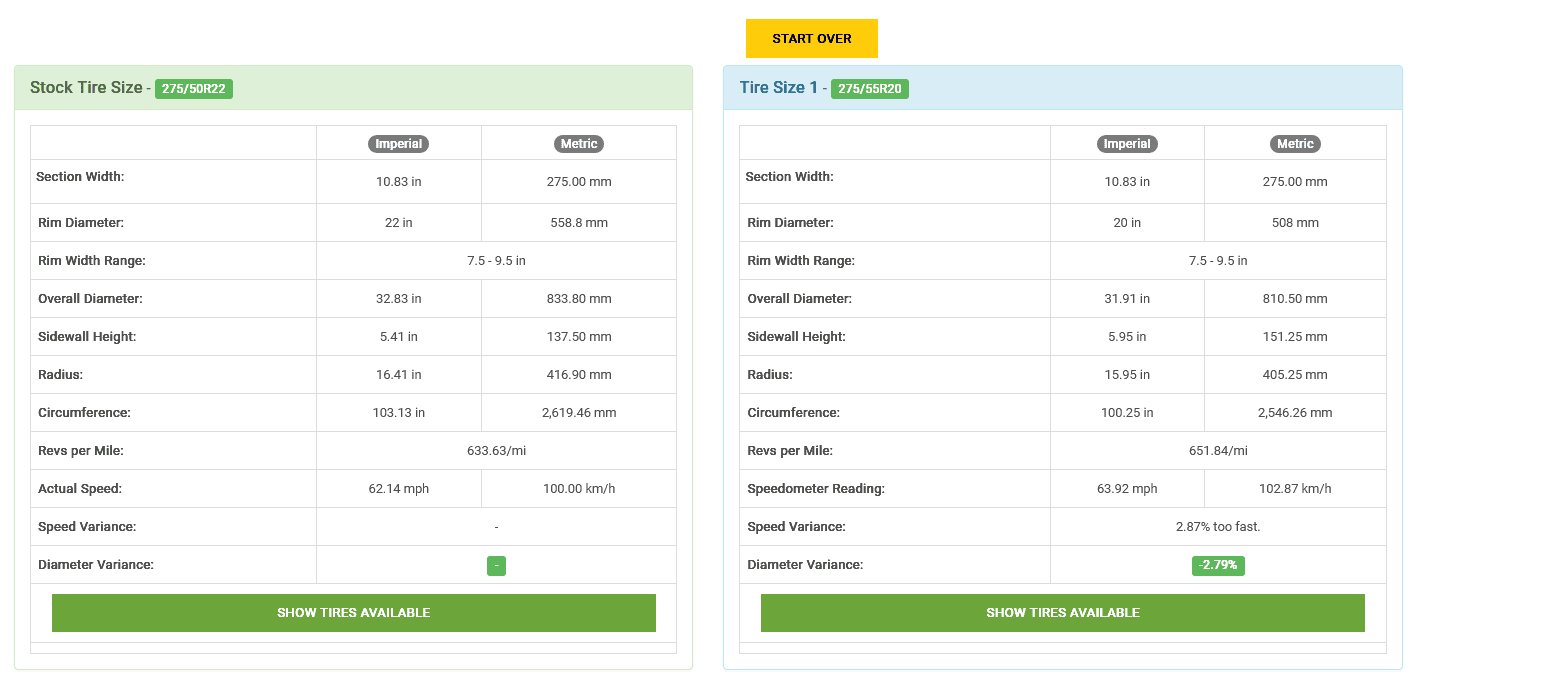Image resolution: width=1548 pixels, height=690 pixels.
Task: Click Section Width label in Stock Tire table
Action: coord(80,177)
